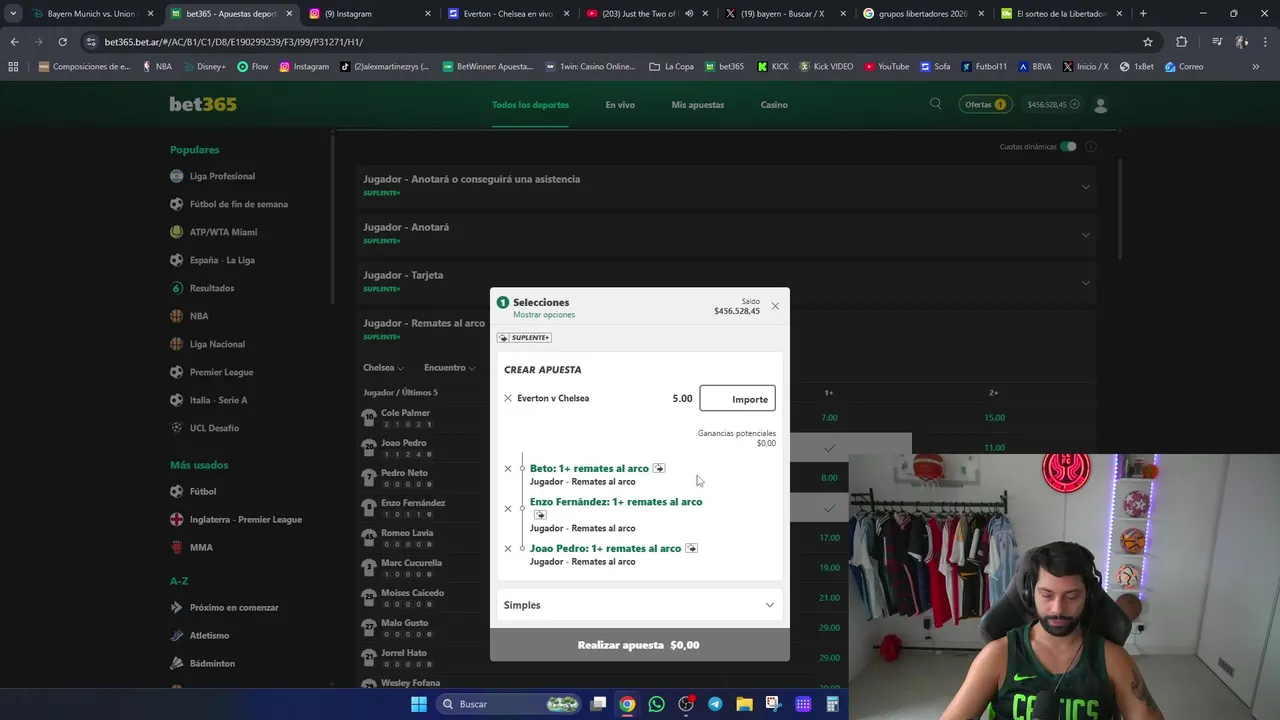Open the Instagram bookmark

[x=304, y=66]
